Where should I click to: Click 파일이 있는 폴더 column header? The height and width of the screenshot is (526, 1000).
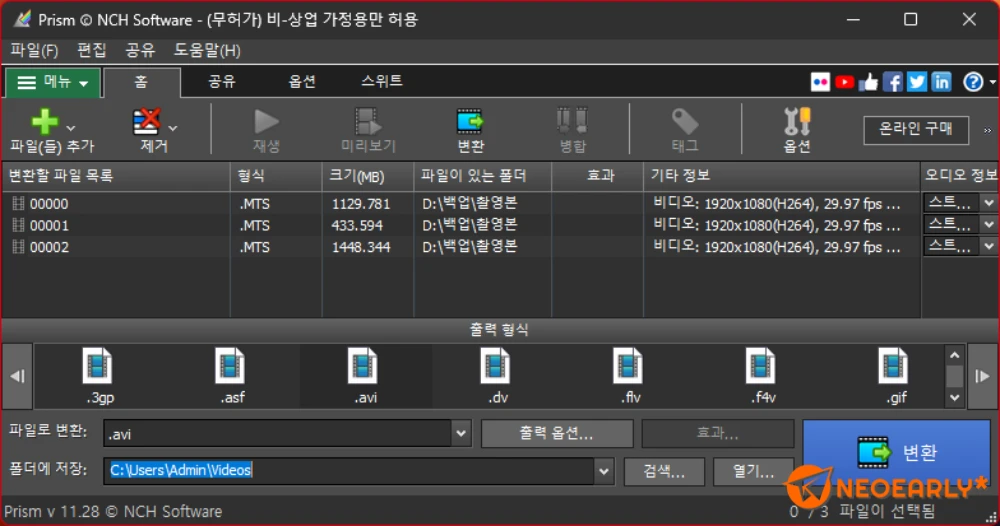point(483,176)
